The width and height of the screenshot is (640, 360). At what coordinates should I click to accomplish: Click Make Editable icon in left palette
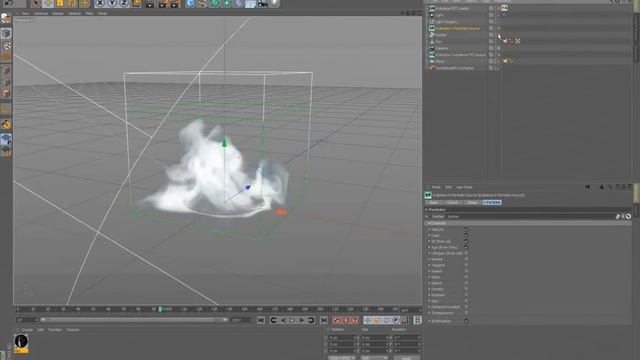6,19
